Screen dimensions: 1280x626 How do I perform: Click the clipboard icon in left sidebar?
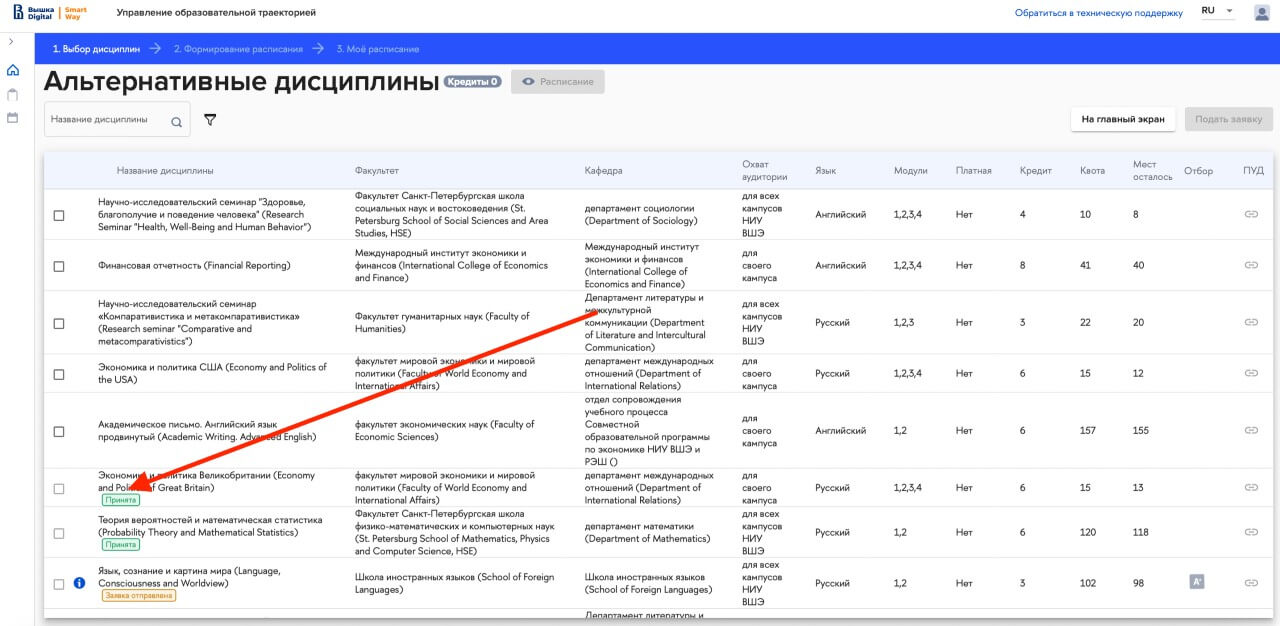[13, 95]
